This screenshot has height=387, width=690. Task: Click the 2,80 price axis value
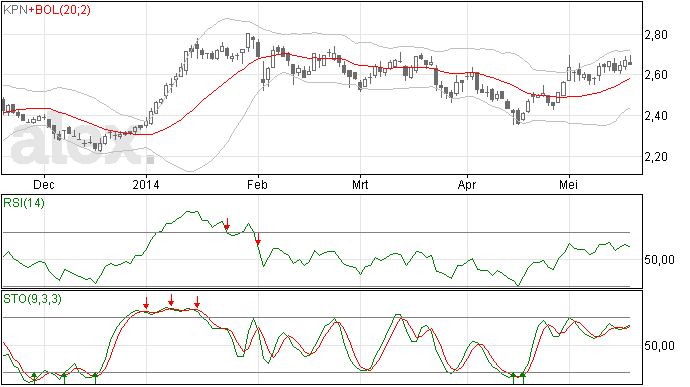[x=656, y=35]
